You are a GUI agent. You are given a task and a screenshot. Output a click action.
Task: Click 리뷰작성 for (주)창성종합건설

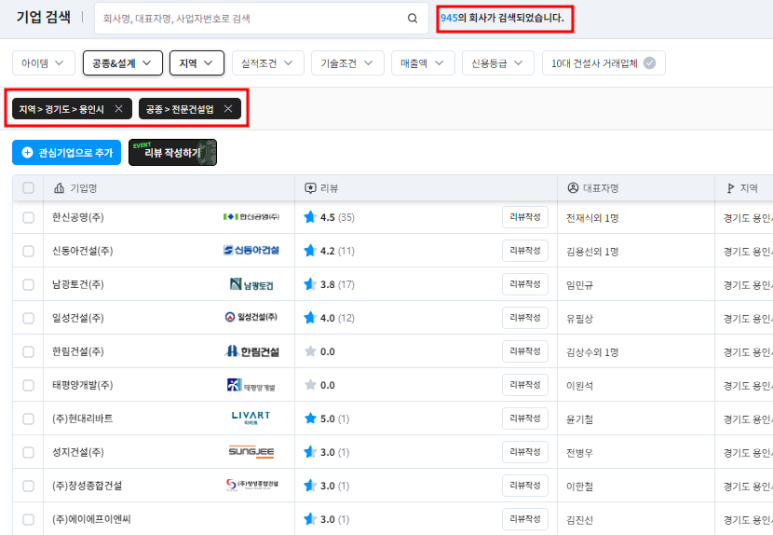click(x=525, y=485)
